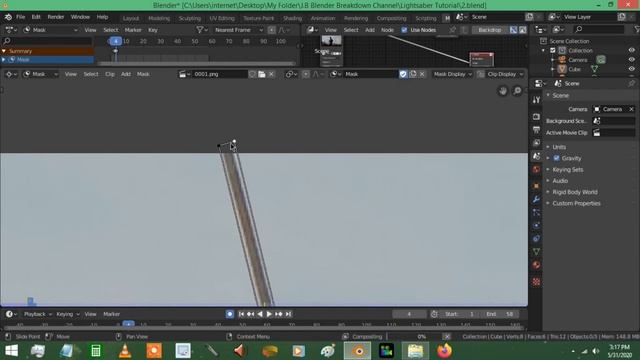Open the Object Data tab
640x360 pixels.
point(536,252)
